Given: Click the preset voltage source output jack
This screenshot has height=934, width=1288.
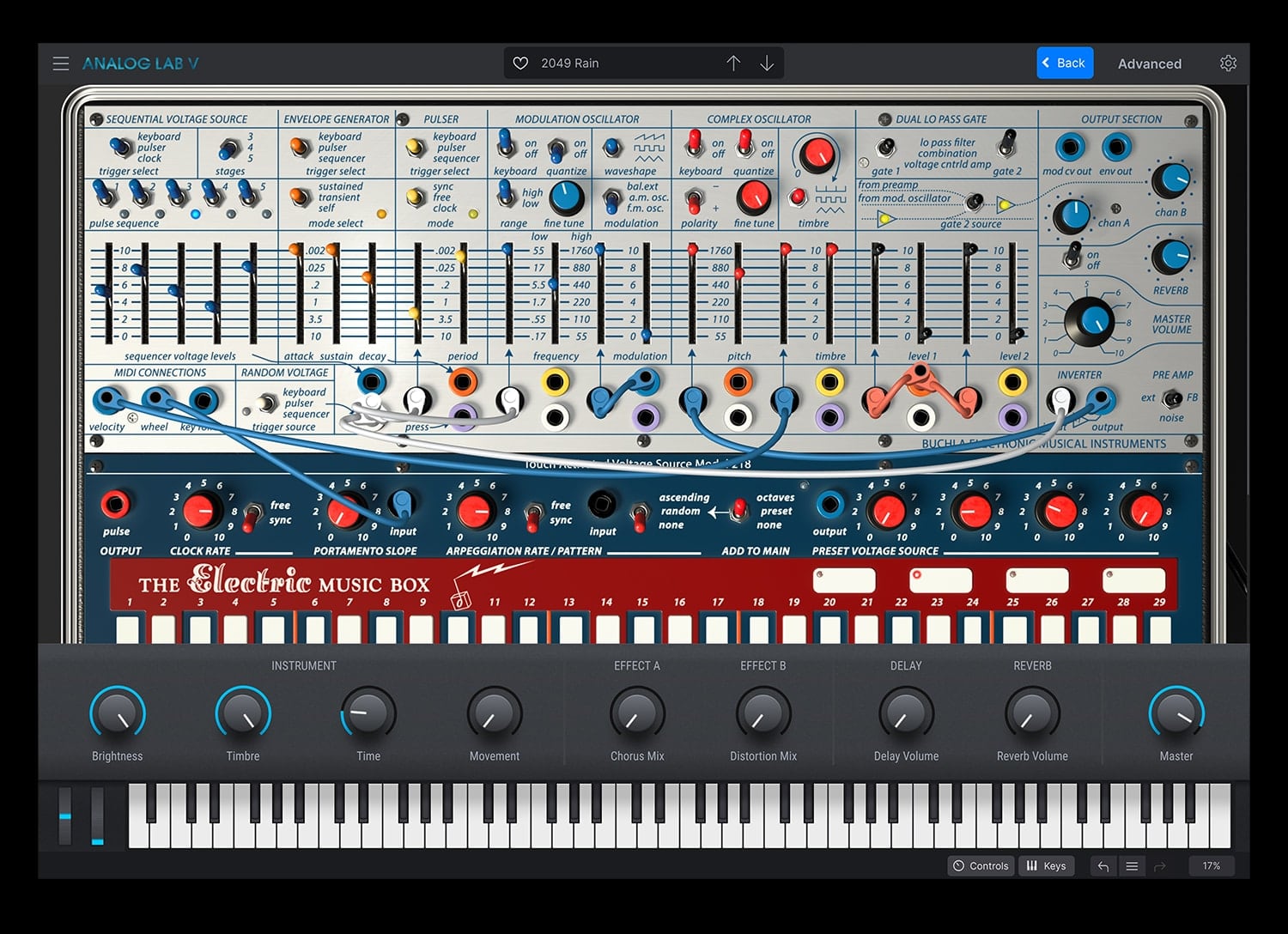Looking at the screenshot, I should point(829,505).
